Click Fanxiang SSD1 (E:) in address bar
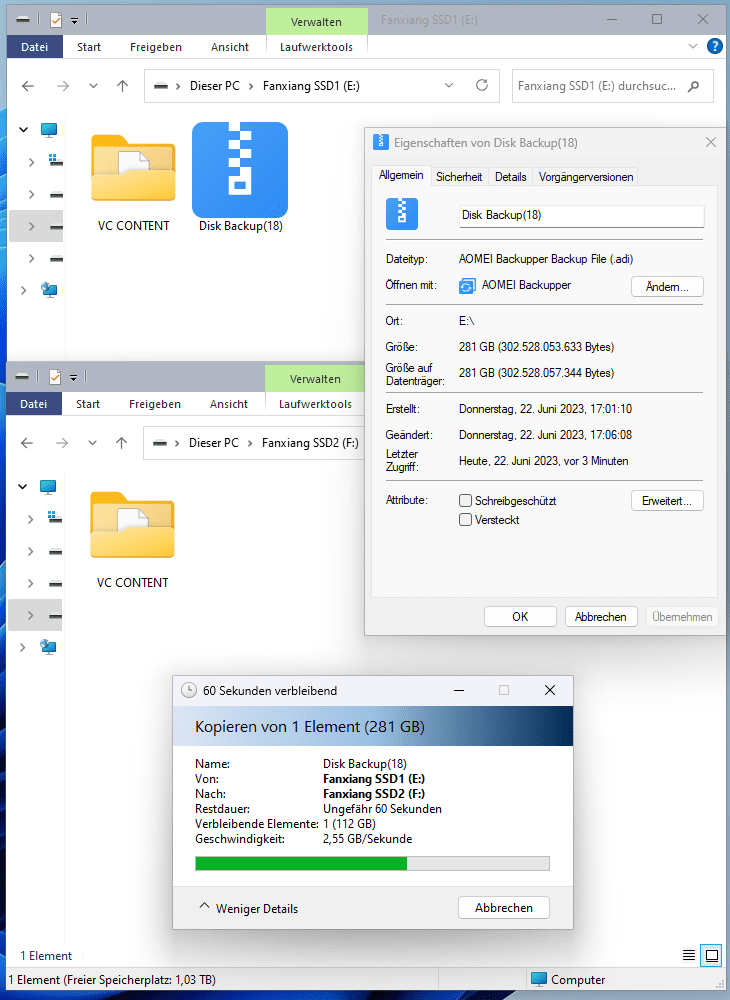Screen dimensions: 730x1000 coord(311,85)
